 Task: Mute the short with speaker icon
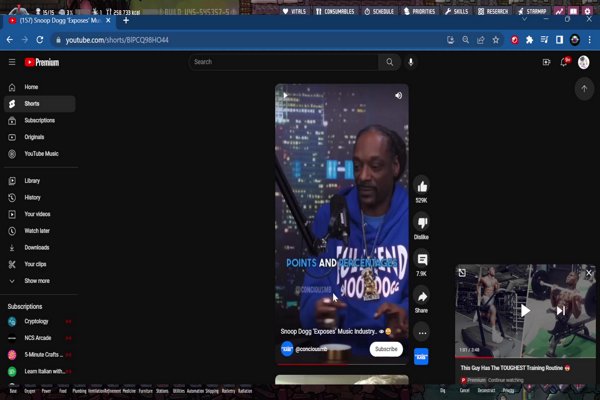(398, 95)
